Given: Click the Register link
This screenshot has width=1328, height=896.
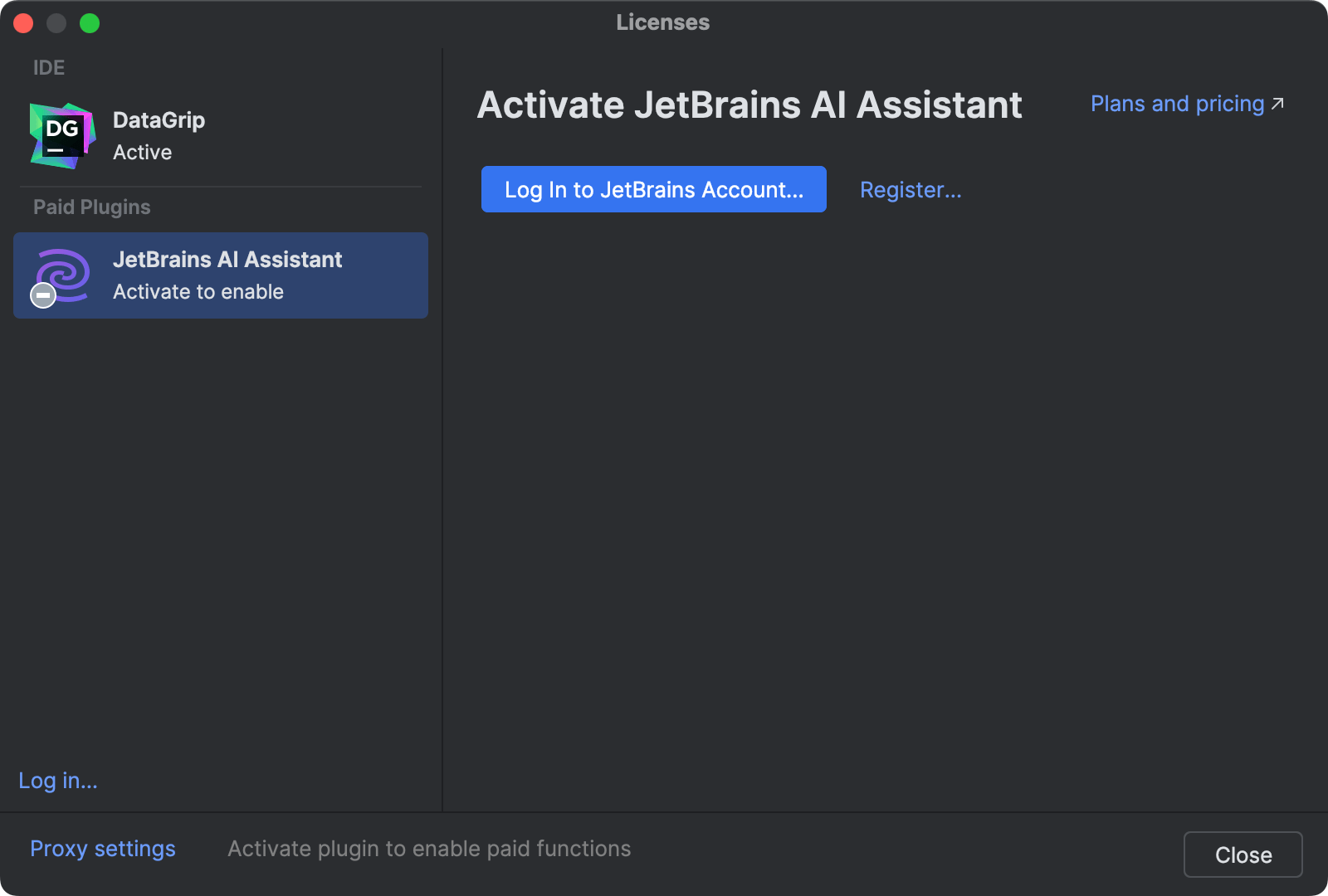Looking at the screenshot, I should (x=910, y=189).
